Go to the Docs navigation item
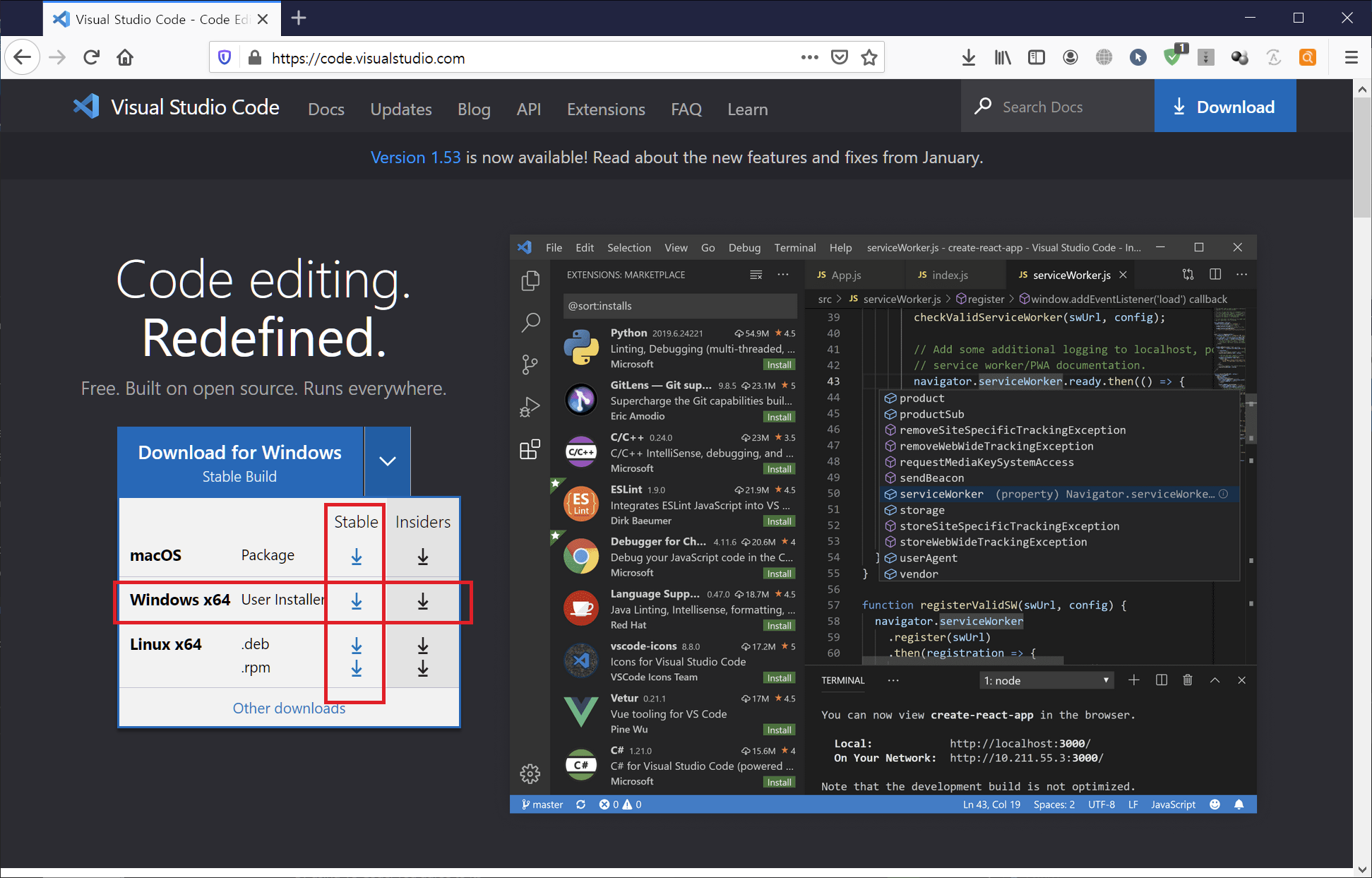Screen dimensions: 1372x878 pos(326,109)
